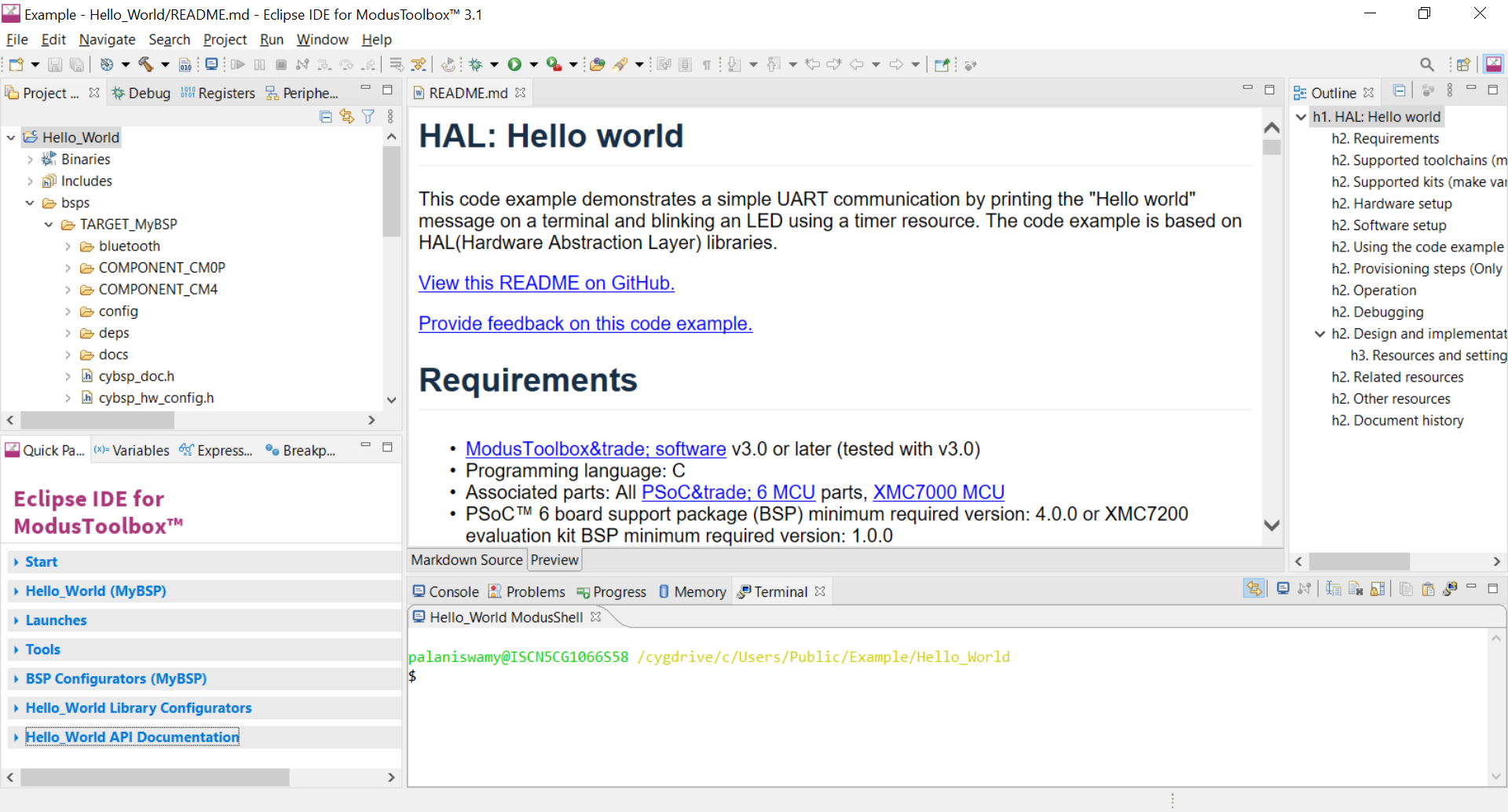Open the XMC7000 MCU link
Image resolution: width=1508 pixels, height=812 pixels.
click(939, 492)
